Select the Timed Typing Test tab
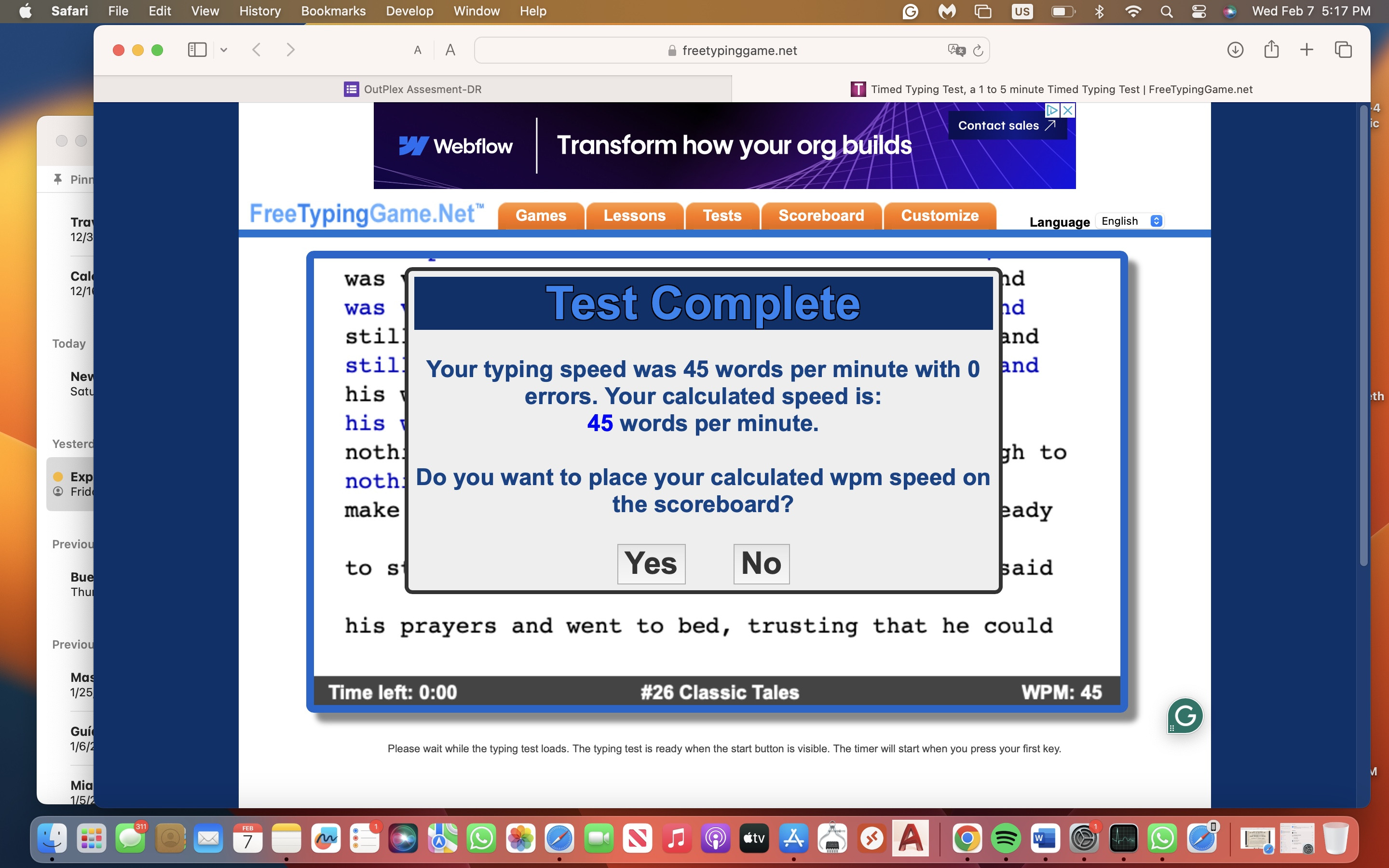 [x=1051, y=89]
